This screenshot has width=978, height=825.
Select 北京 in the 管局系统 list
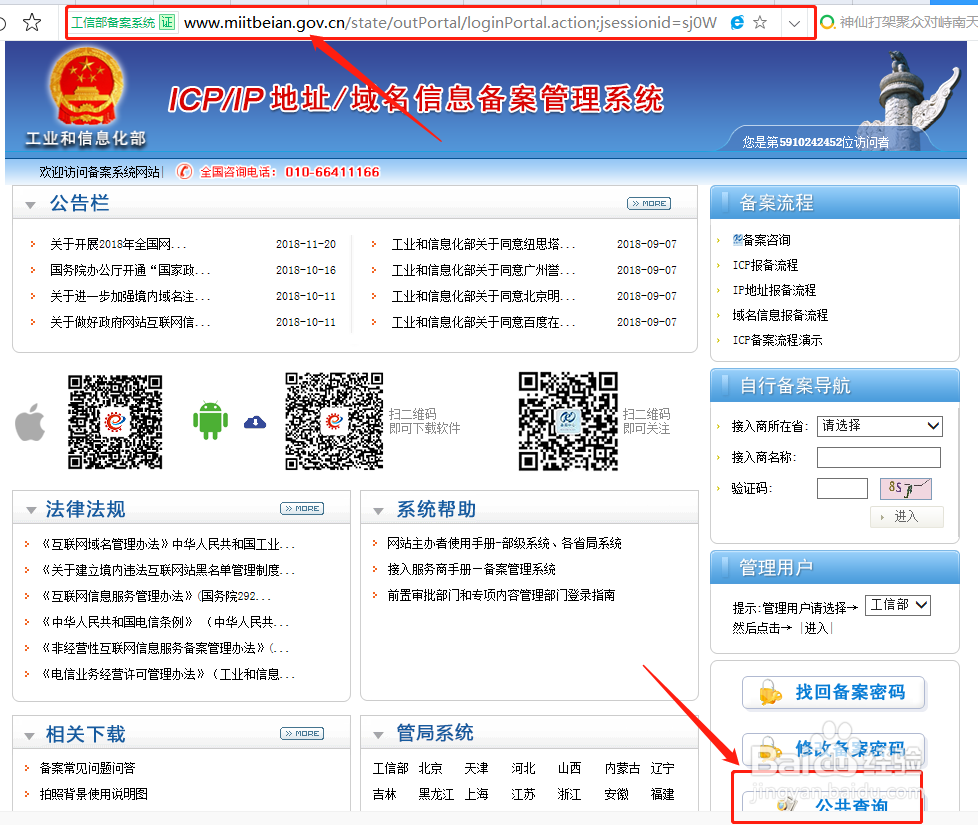coord(432,768)
